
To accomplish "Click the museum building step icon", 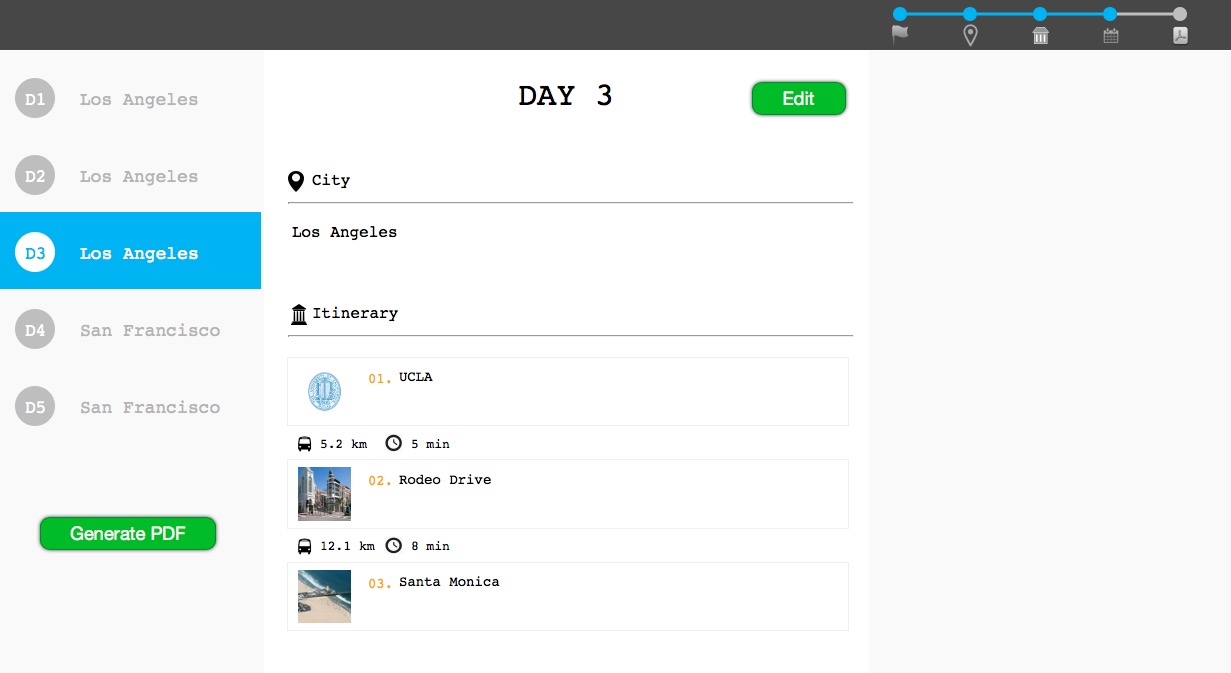I will 1040,36.
